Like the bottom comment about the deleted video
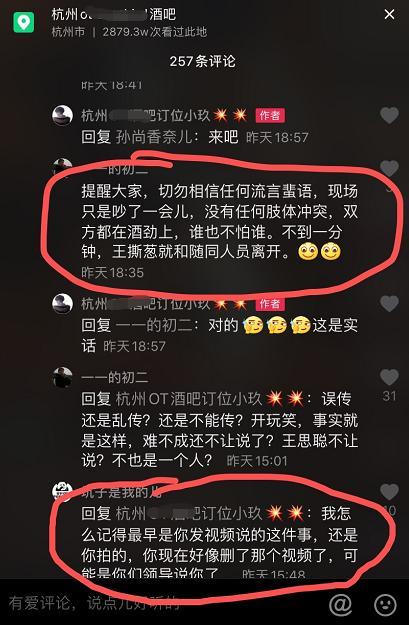The image size is (409, 625). tap(389, 492)
